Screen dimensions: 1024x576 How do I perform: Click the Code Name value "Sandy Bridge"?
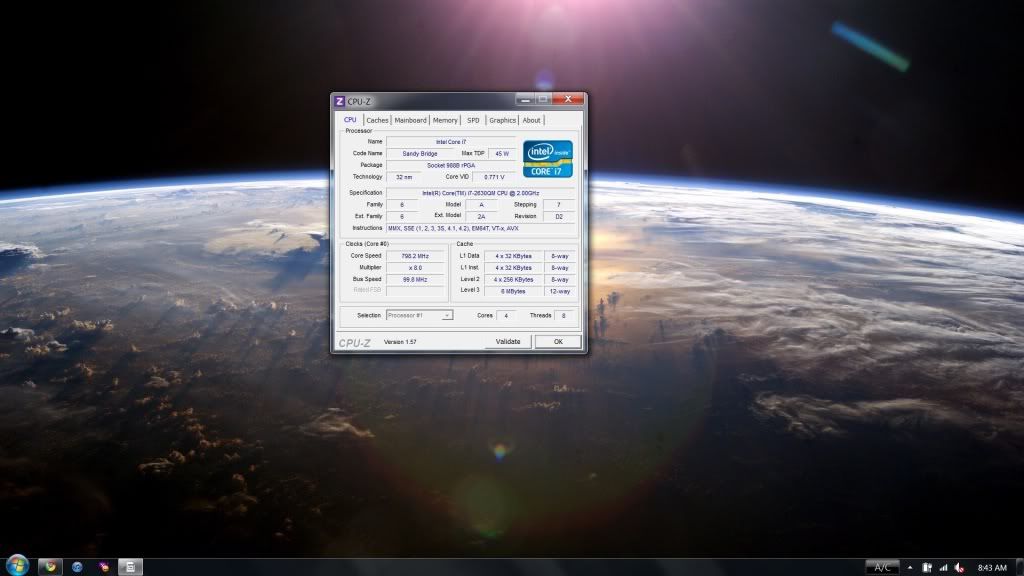pos(420,153)
